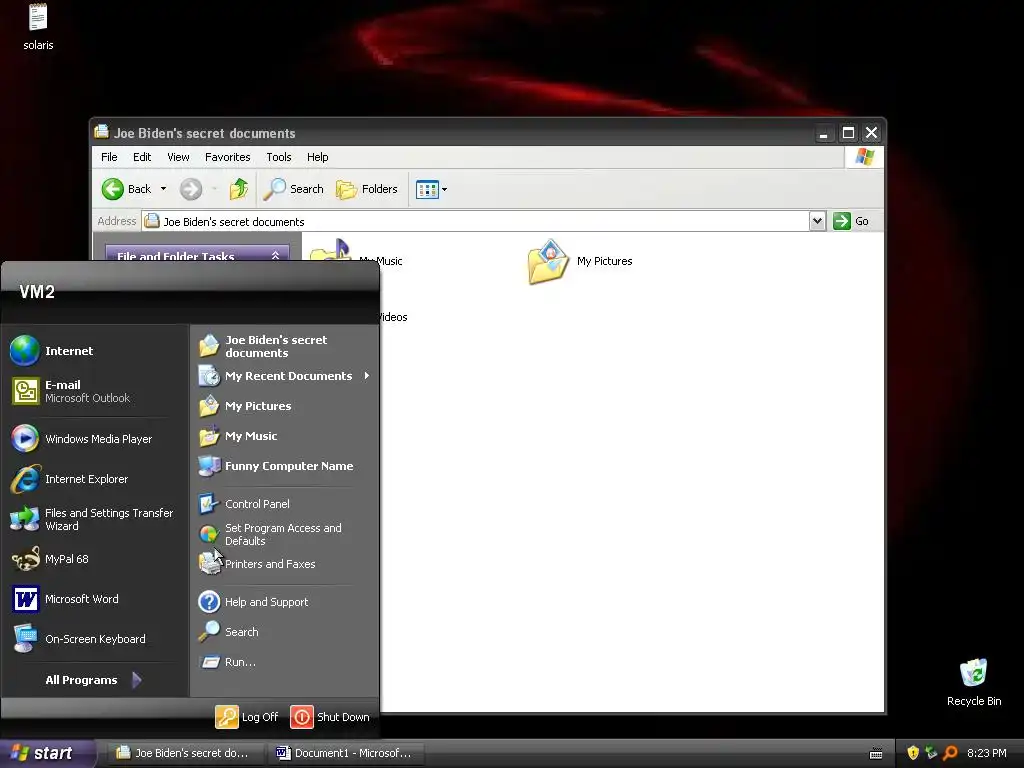Click Search in Explorer toolbar
The height and width of the screenshot is (768, 1024).
[x=294, y=189]
